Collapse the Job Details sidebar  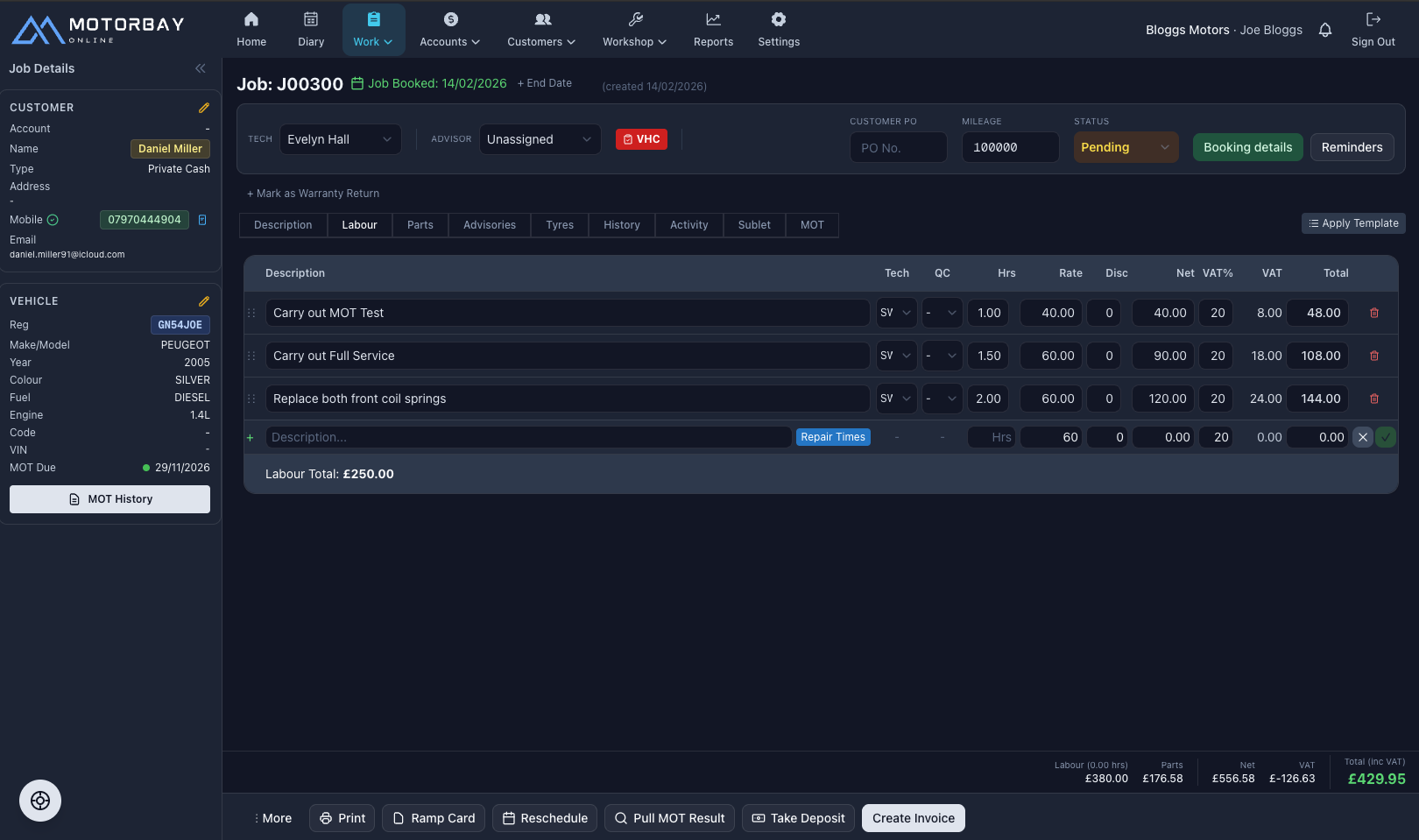pos(200,68)
